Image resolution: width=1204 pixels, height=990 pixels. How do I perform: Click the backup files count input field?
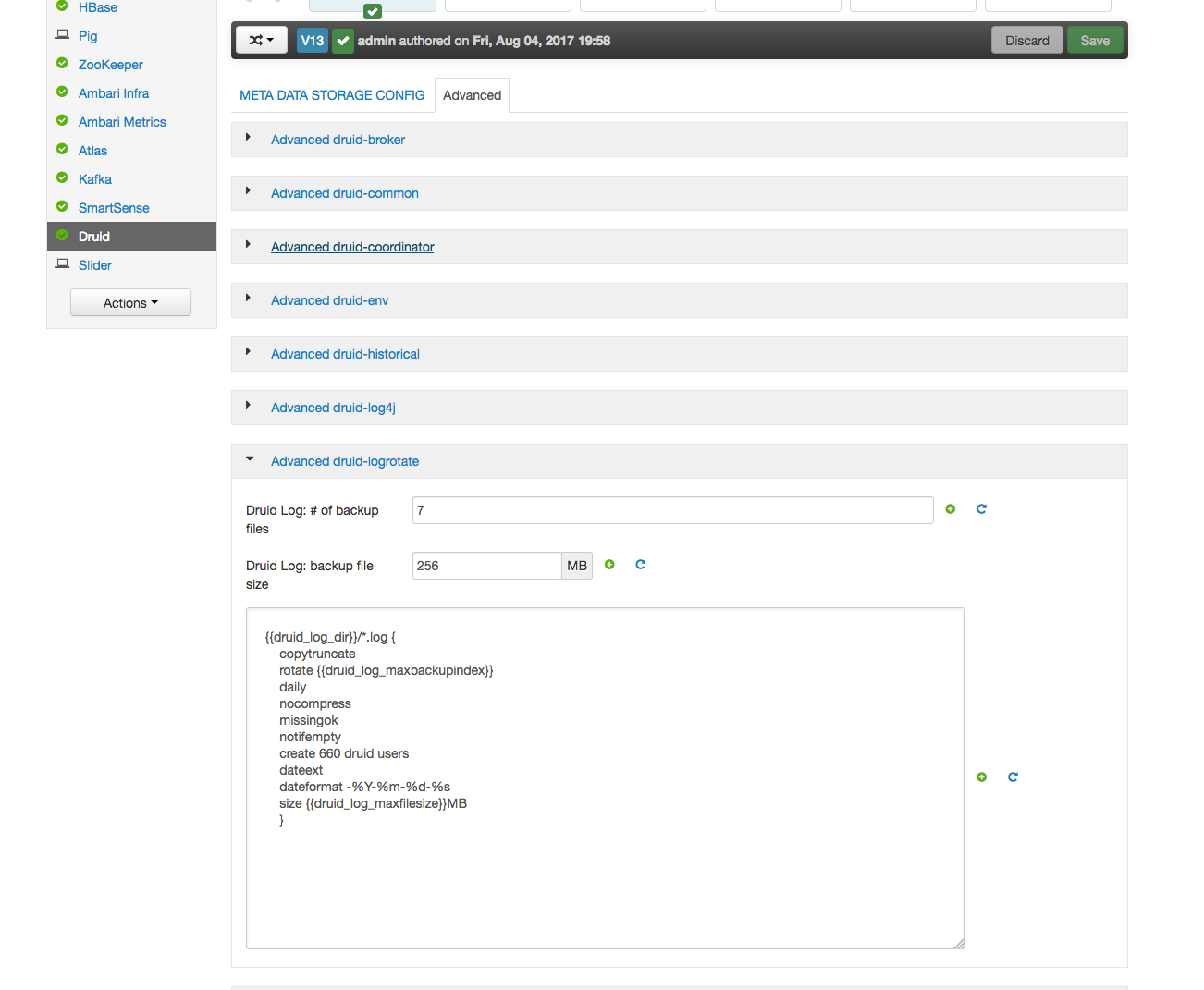pyautogui.click(x=672, y=509)
